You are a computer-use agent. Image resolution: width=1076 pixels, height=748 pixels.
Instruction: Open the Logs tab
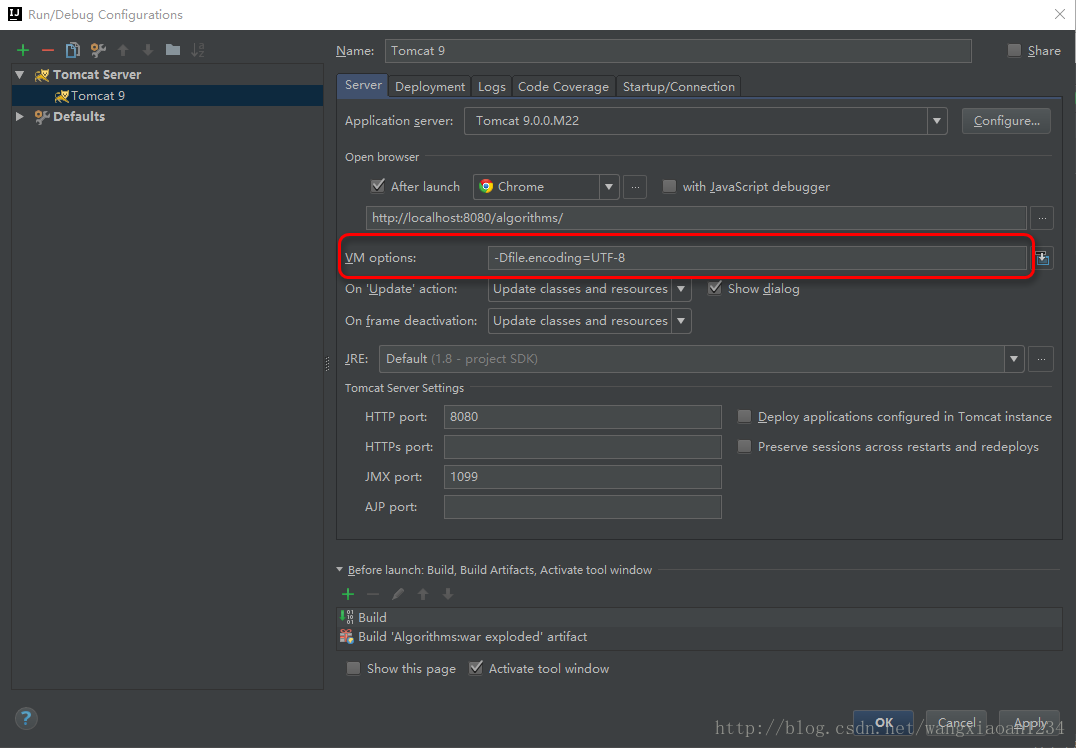(491, 87)
